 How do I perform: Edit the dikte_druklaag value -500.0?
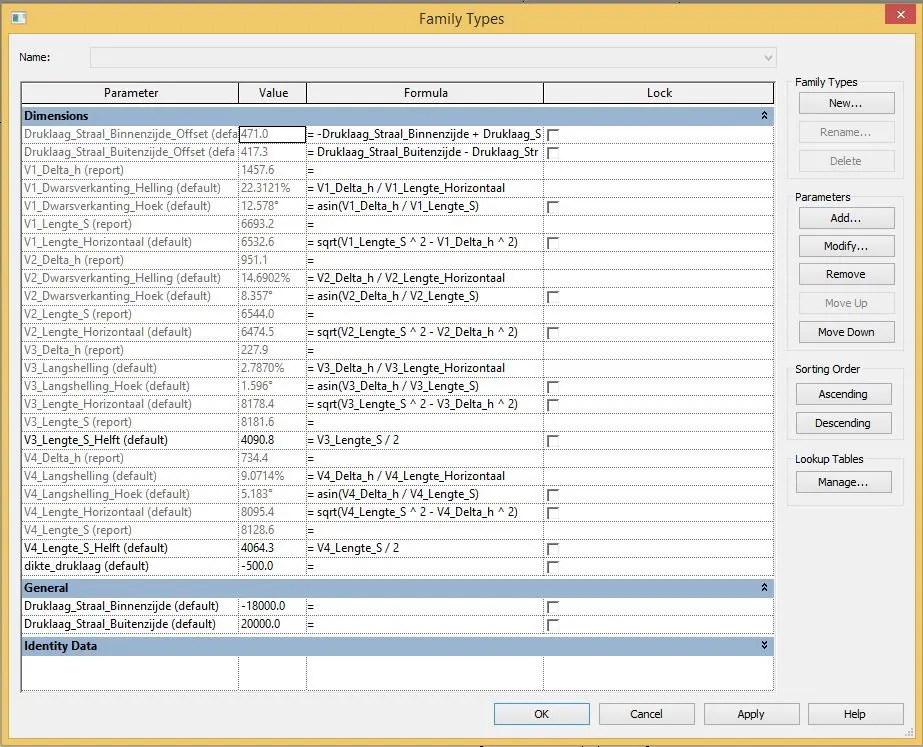tap(273, 566)
